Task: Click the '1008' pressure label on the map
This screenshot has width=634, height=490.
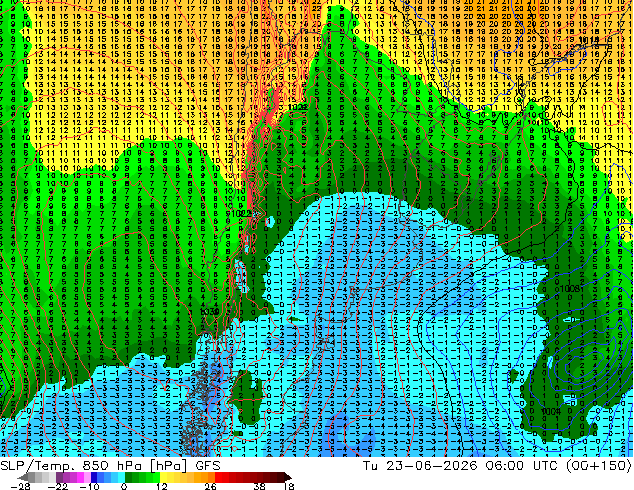Action: (x=571, y=289)
